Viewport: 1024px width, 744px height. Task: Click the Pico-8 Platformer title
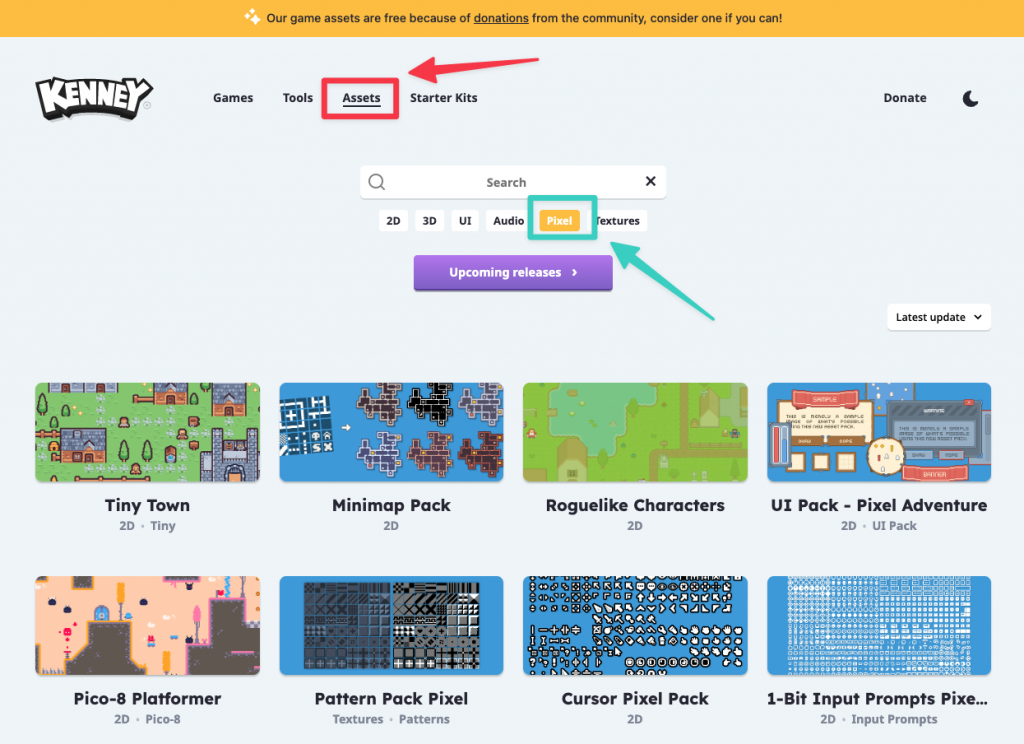148,698
